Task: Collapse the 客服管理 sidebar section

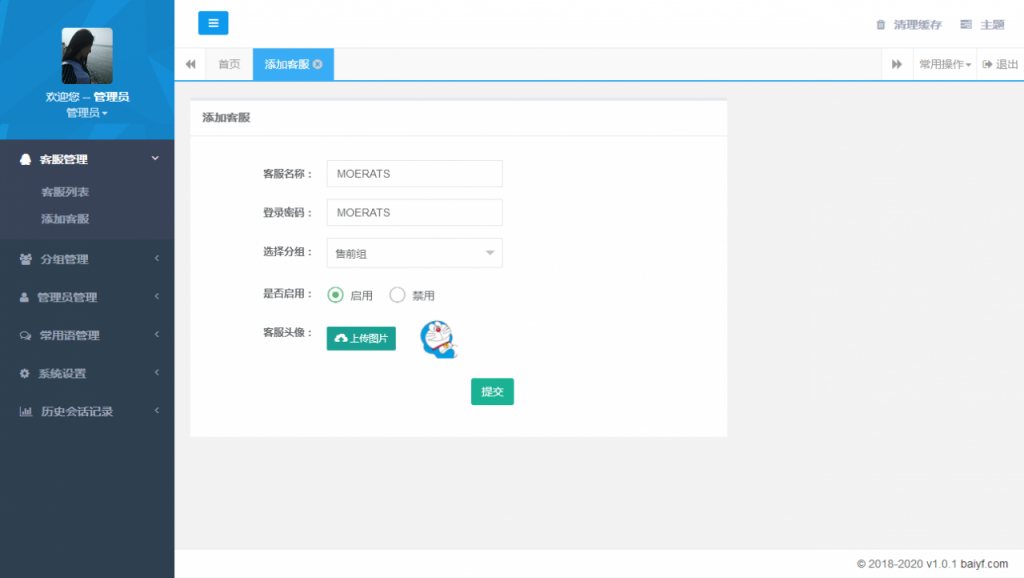Action: [x=155, y=158]
